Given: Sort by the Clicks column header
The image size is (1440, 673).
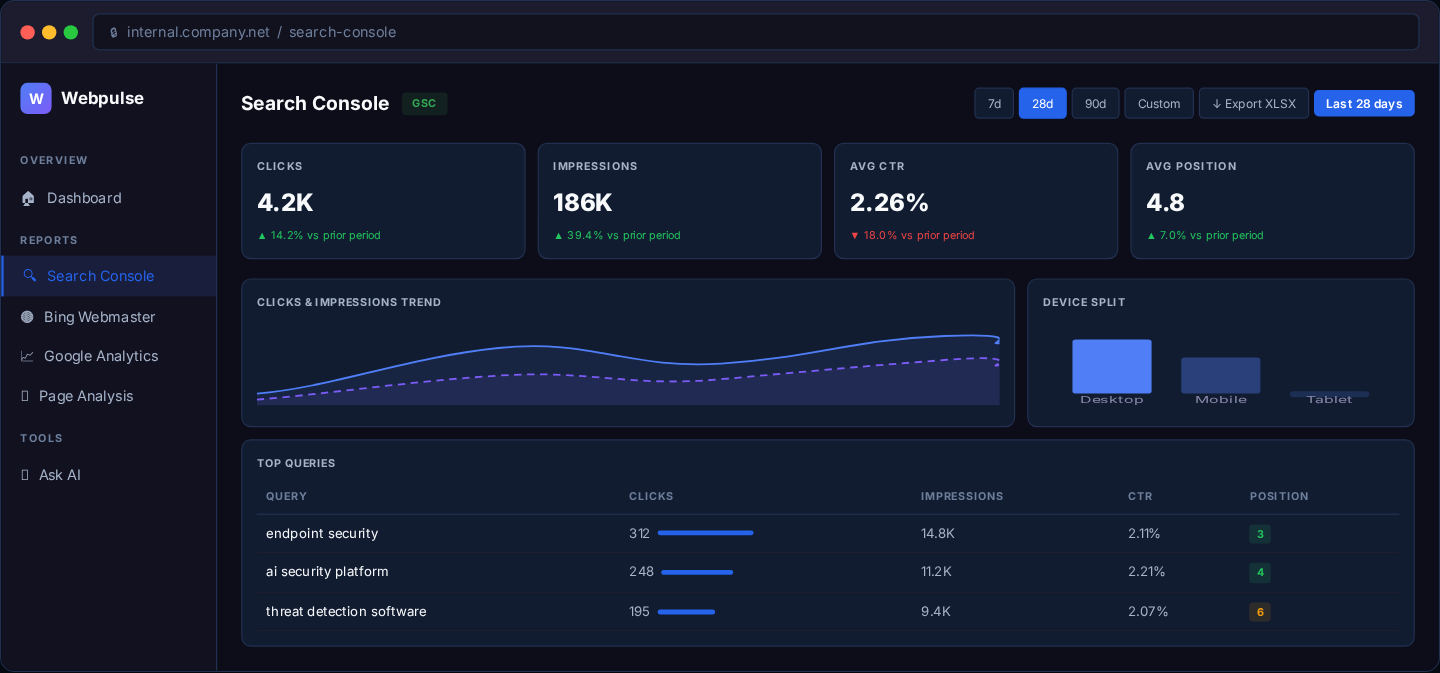Looking at the screenshot, I should [x=651, y=496].
